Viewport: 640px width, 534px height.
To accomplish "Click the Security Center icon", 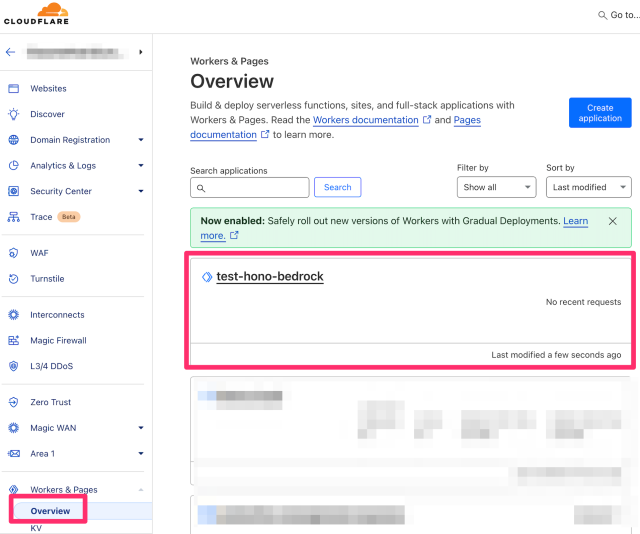I will tap(13, 191).
